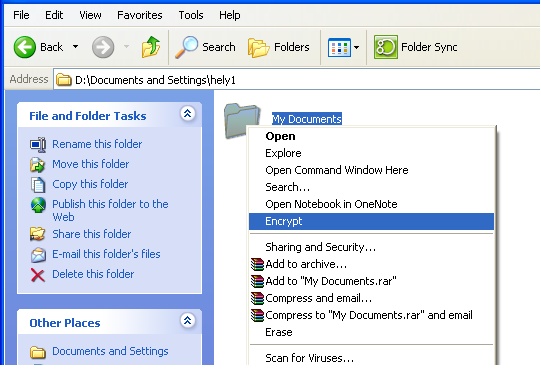This screenshot has width=541, height=384.
Task: Click the Share this folder icon
Action: pyautogui.click(x=38, y=234)
